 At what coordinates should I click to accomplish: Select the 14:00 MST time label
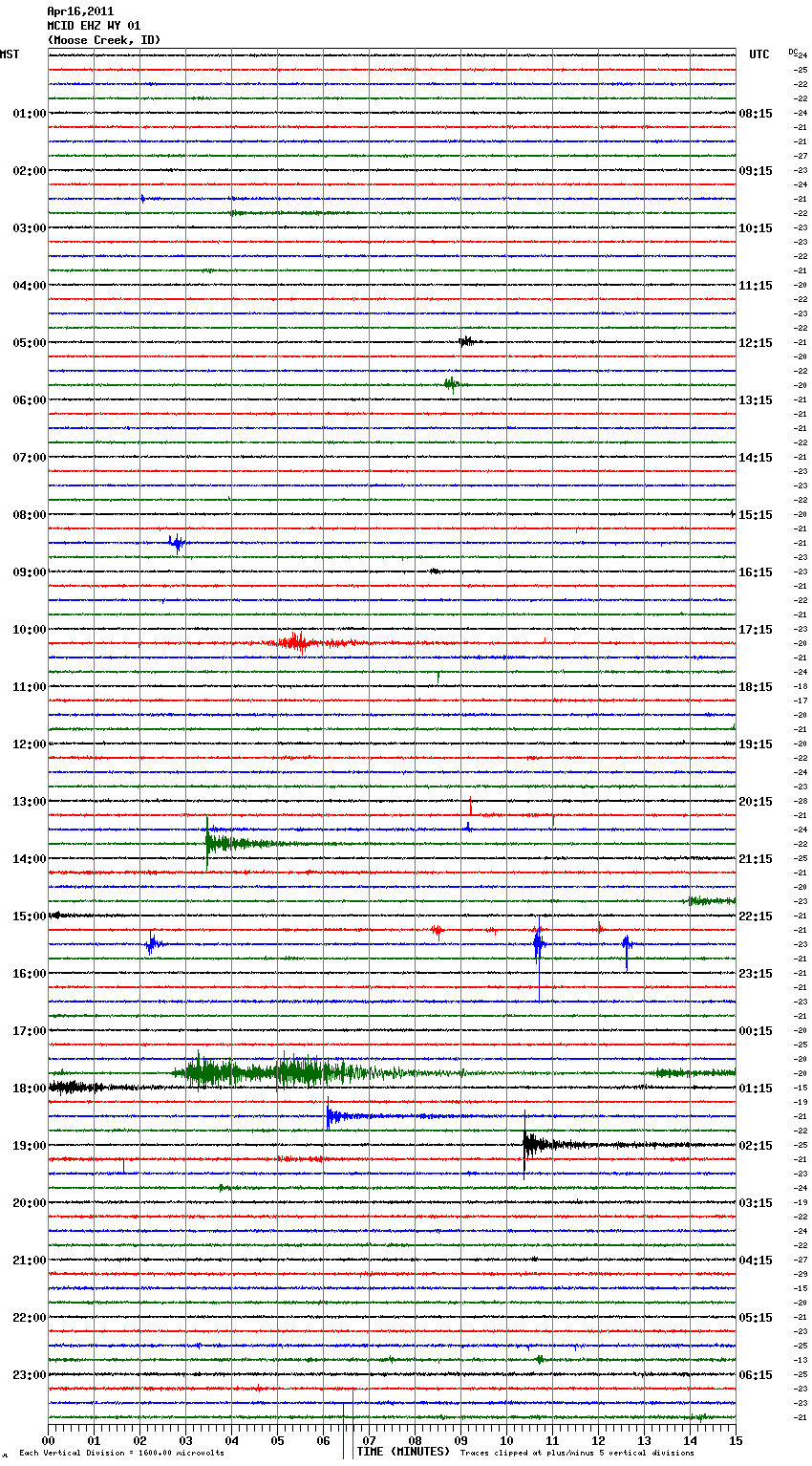click(x=30, y=859)
